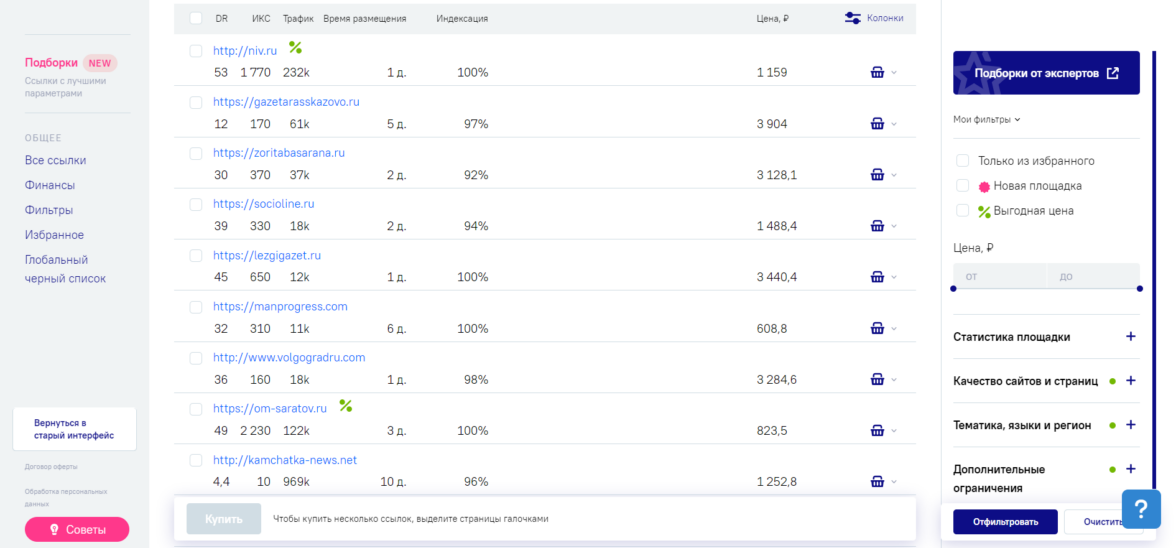Click the left handle of price slider
The height and width of the screenshot is (548, 1176).
coord(953,289)
